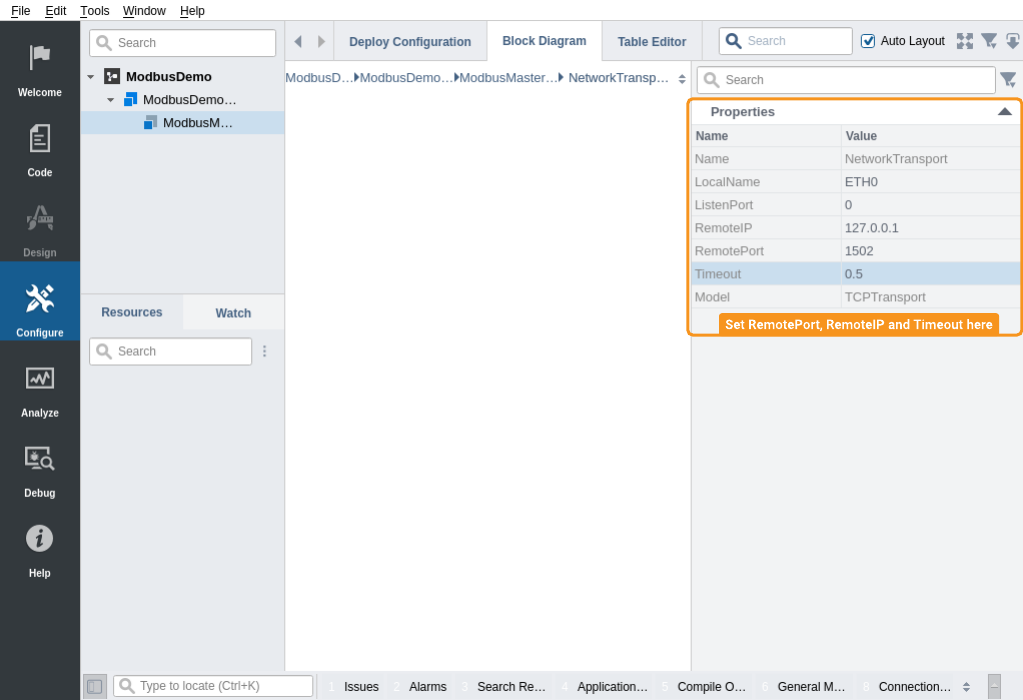Open the Tools menu
This screenshot has height=700, width=1023.
click(x=95, y=10)
